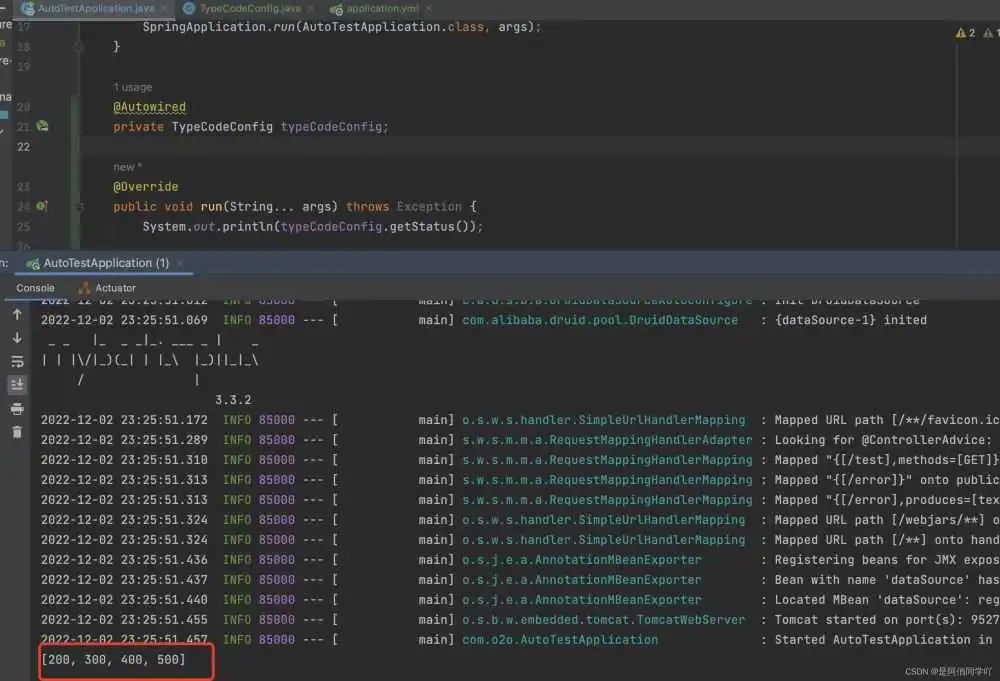The width and height of the screenshot is (1000, 681).
Task: Toggle scroll to end of console output
Action: [17, 384]
